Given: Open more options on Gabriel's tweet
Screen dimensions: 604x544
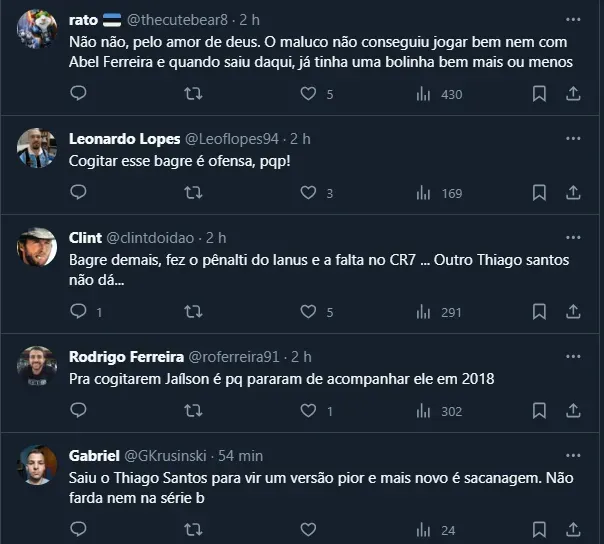Looking at the screenshot, I should [x=573, y=455].
